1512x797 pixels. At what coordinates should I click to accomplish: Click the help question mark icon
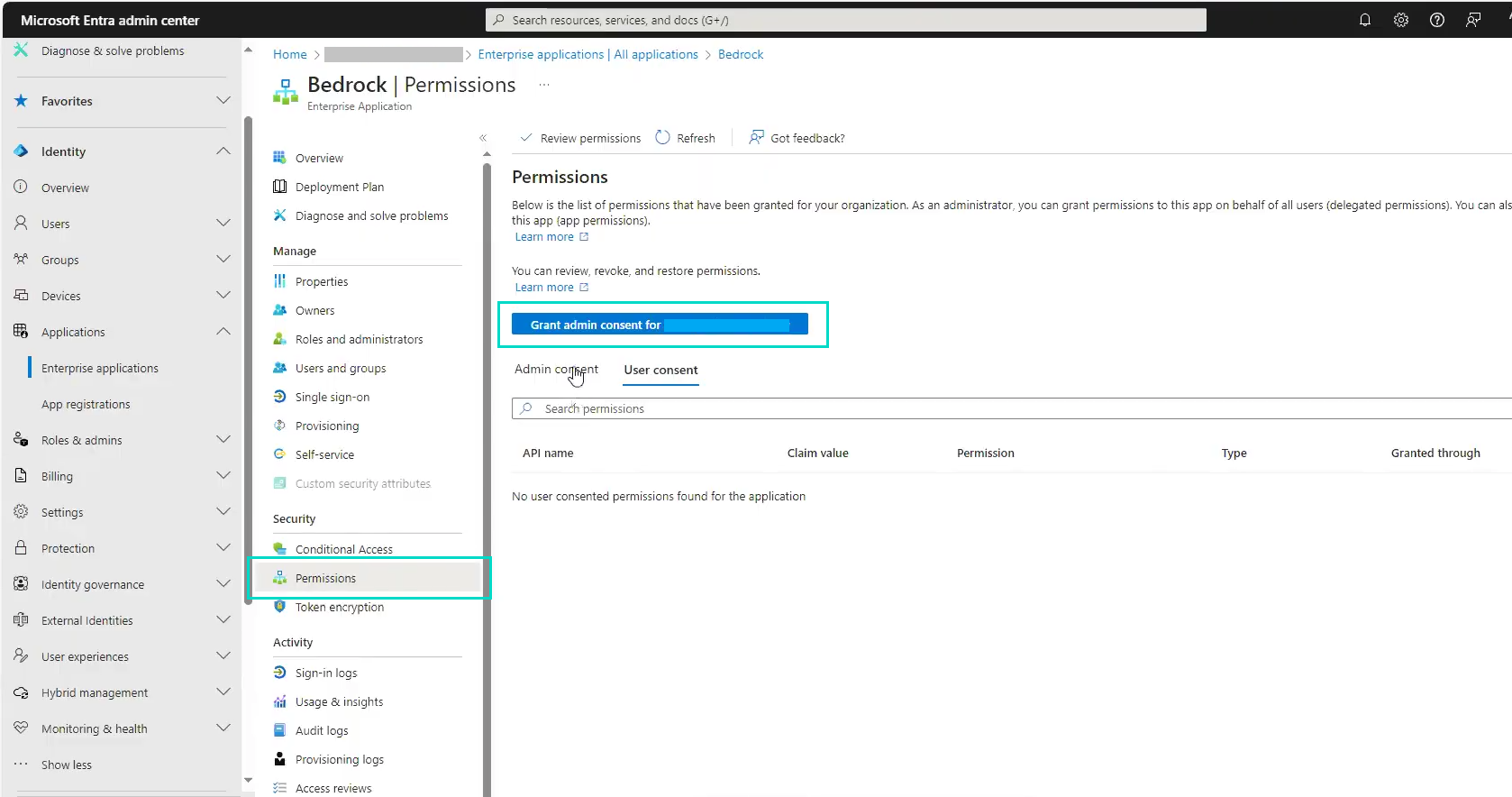[x=1436, y=20]
